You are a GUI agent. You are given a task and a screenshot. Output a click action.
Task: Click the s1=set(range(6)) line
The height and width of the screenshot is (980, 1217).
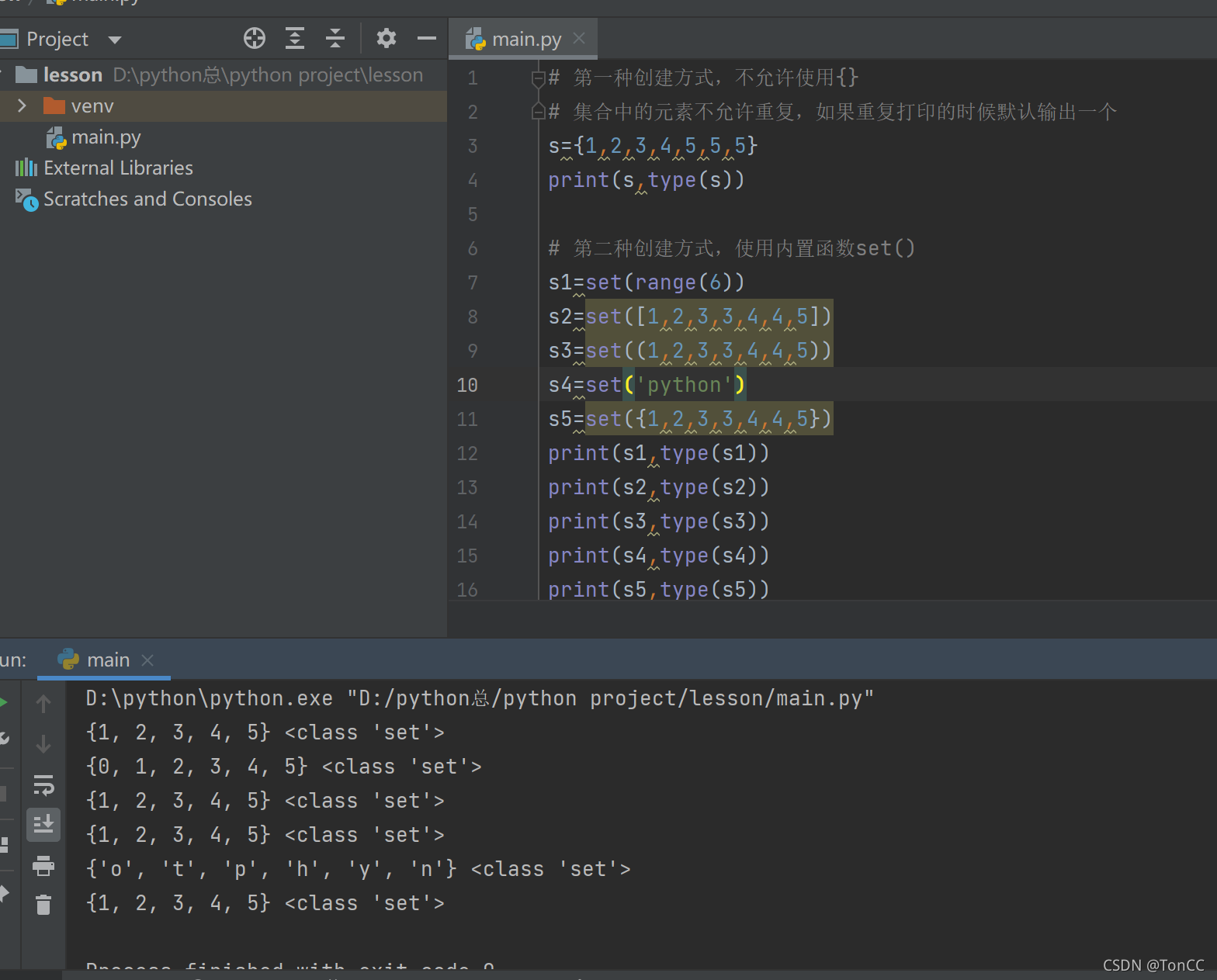tap(647, 282)
